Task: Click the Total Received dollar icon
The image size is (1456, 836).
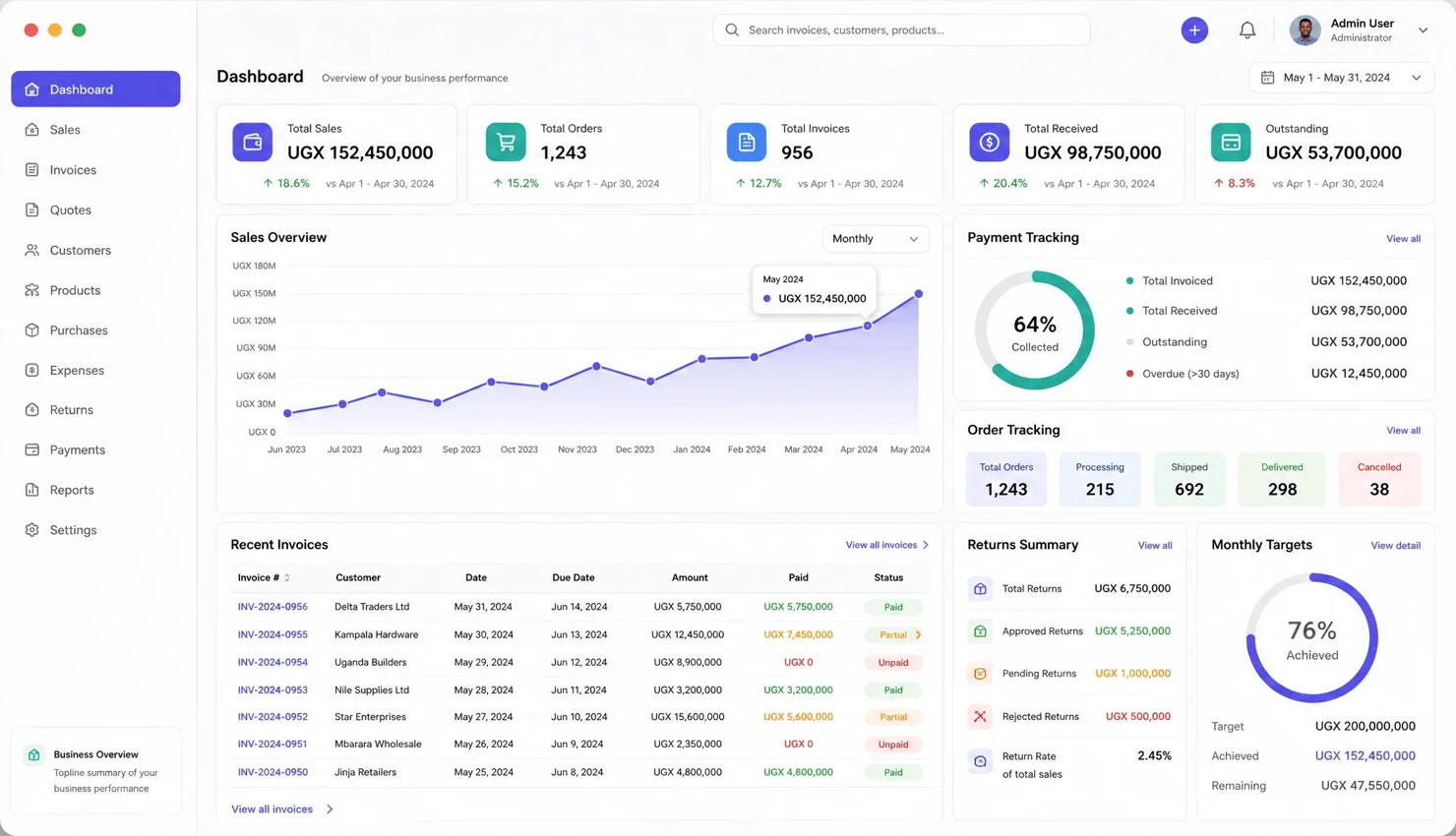Action: pos(990,142)
